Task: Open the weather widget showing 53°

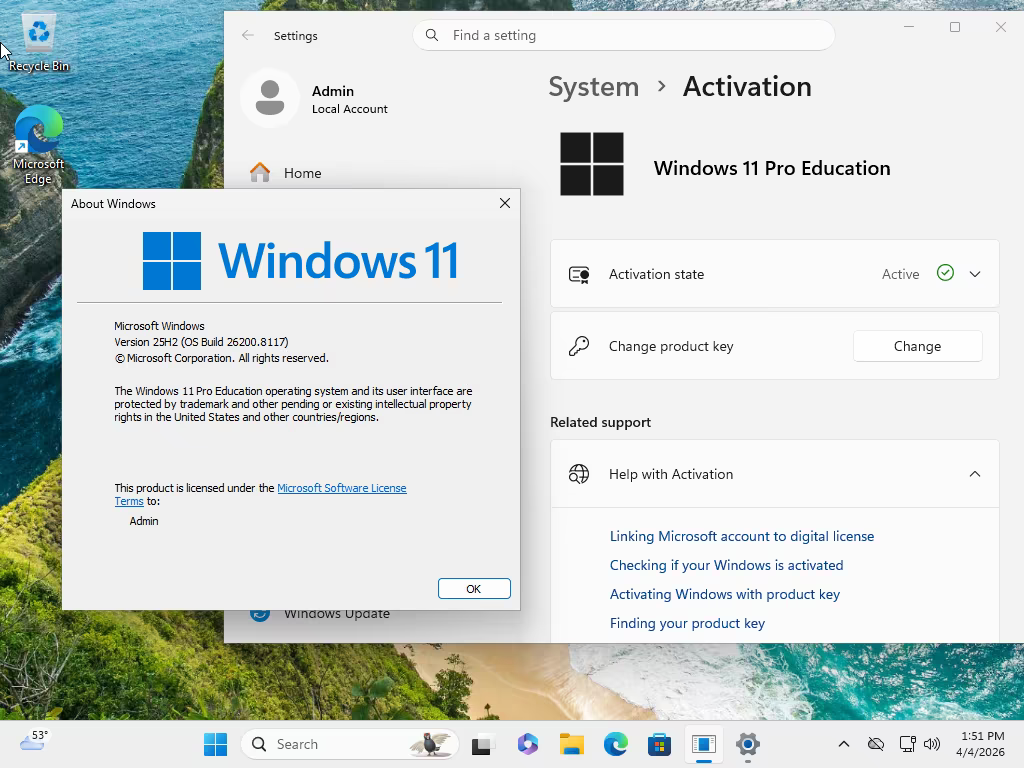Action: tap(34, 742)
